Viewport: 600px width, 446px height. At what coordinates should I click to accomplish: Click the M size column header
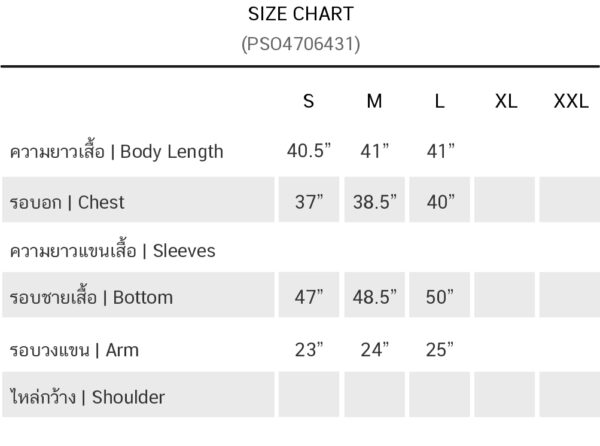click(x=374, y=101)
